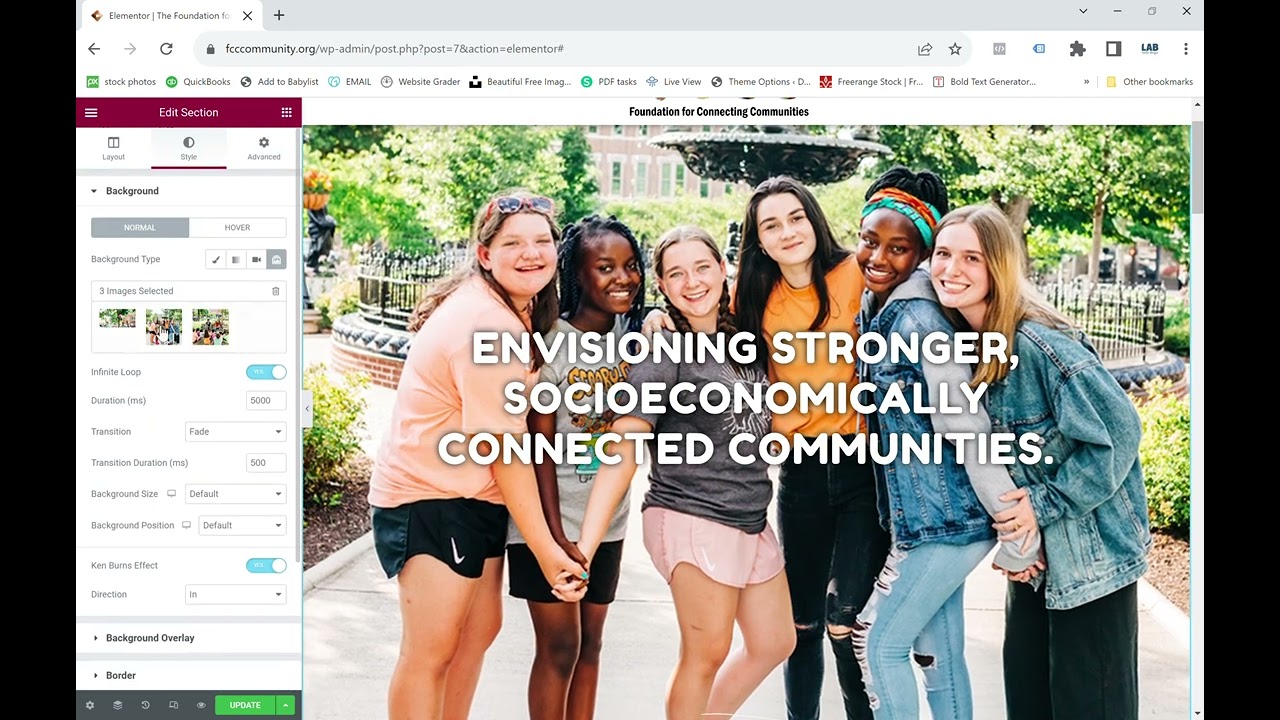Image resolution: width=1280 pixels, height=720 pixels.
Task: Open responsive options beside Background Size
Action: click(171, 494)
